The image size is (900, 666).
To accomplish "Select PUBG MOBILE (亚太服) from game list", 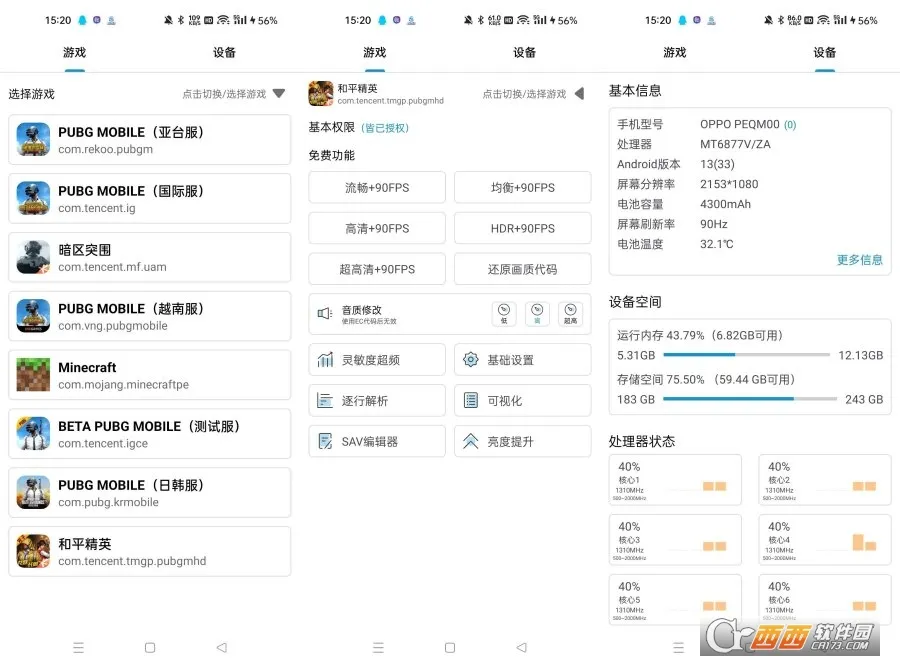I will point(150,140).
